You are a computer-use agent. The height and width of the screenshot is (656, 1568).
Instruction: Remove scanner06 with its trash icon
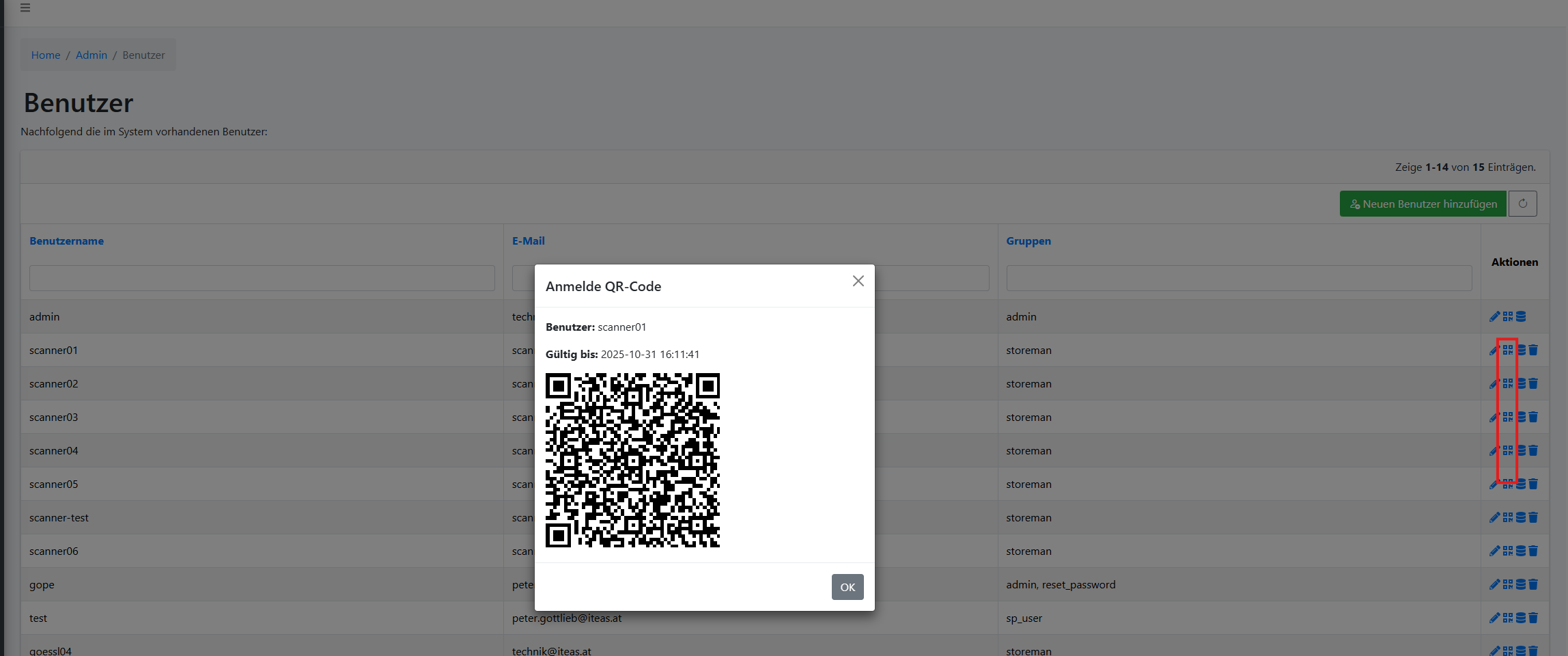click(x=1534, y=551)
